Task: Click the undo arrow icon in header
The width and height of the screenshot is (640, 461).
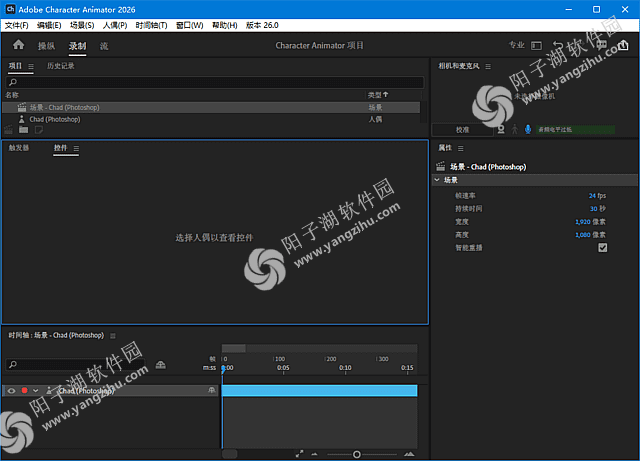Action: point(558,45)
